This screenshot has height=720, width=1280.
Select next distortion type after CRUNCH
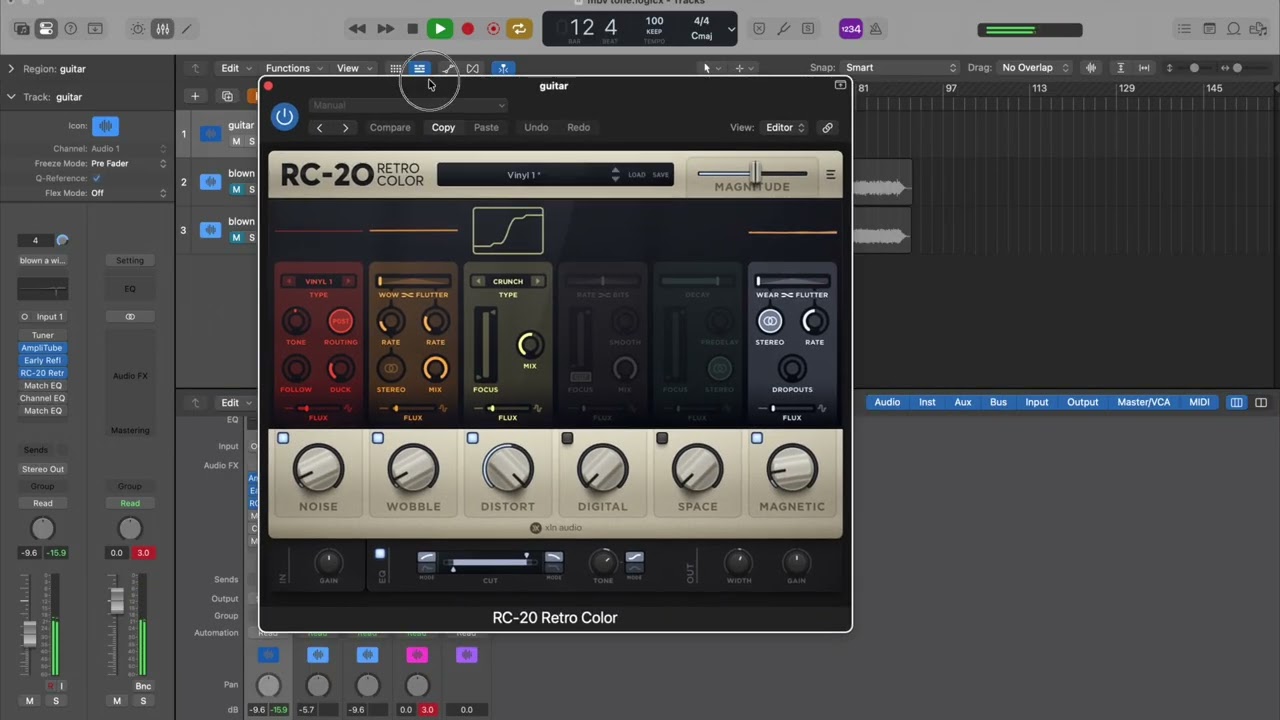pyautogui.click(x=537, y=281)
